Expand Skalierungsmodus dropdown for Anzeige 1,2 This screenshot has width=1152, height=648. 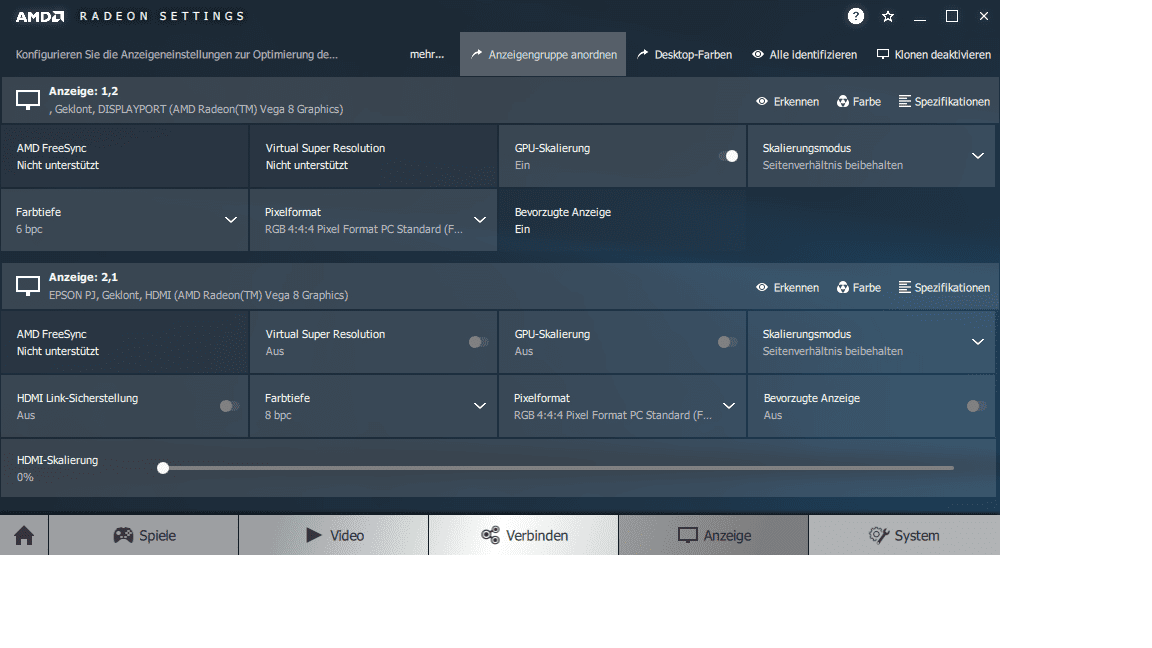click(x=978, y=156)
